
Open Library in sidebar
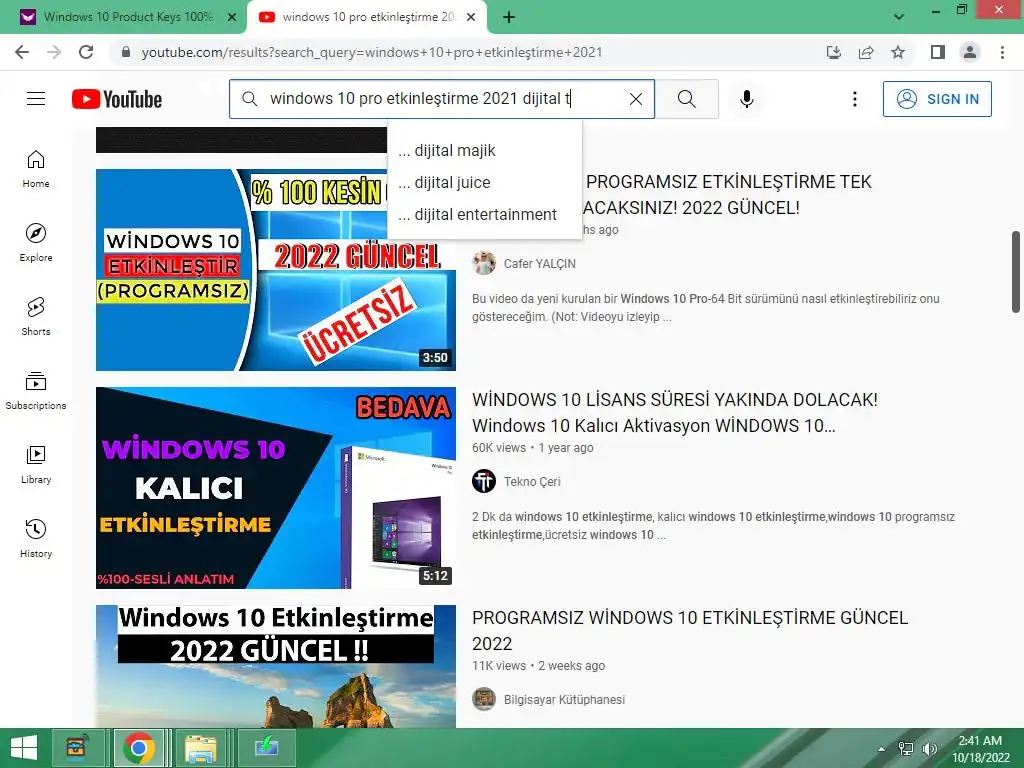point(36,465)
